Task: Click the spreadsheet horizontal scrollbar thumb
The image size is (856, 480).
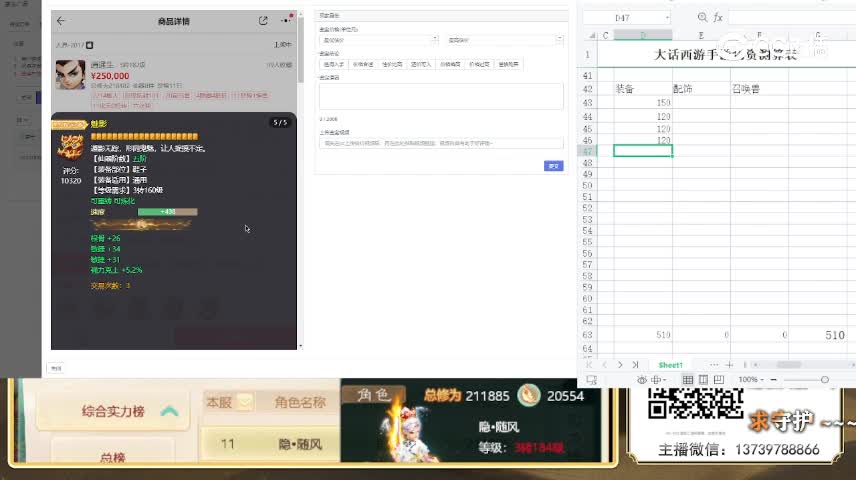Action: 788,365
